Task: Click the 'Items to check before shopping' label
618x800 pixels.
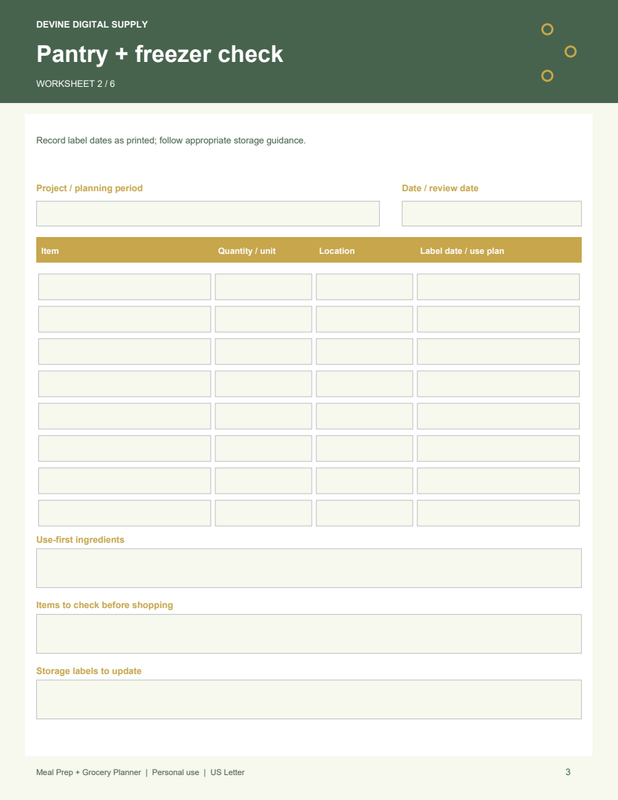Action: tap(105, 605)
